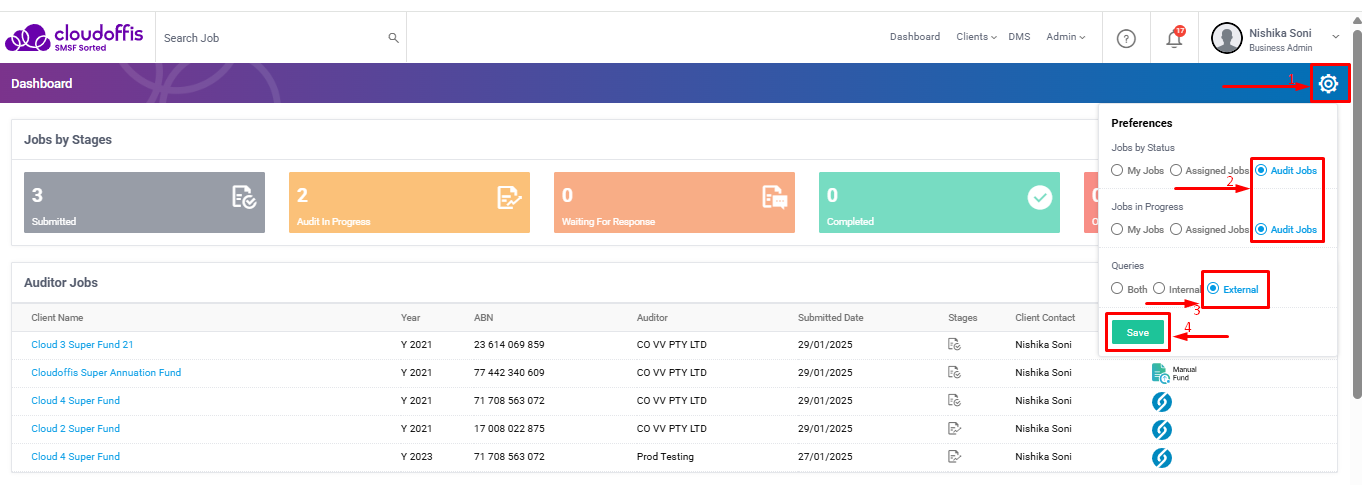This screenshot has height=485, width=1362.
Task: Click ABN 77 442 340 609 cell
Action: (x=509, y=373)
